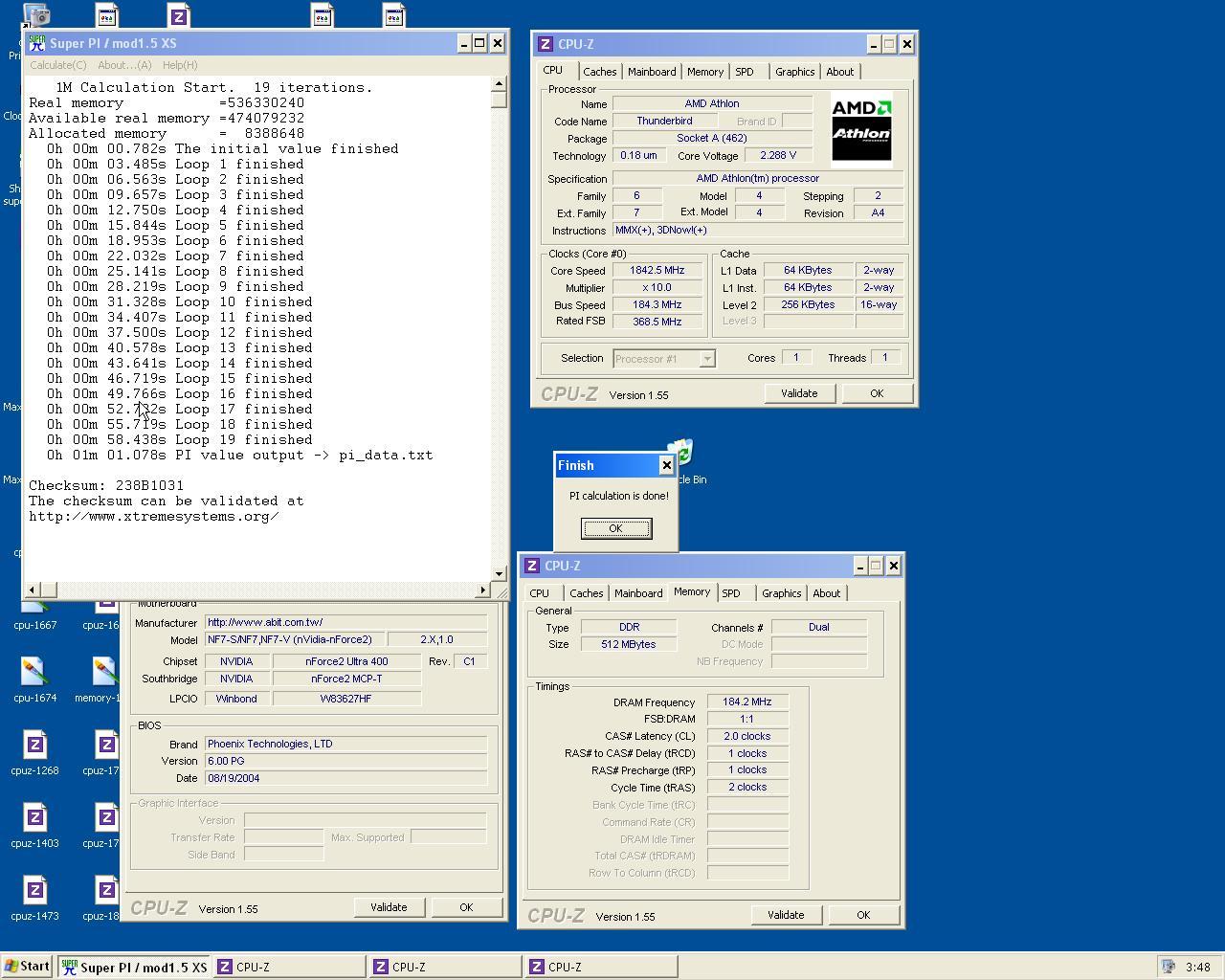The height and width of the screenshot is (980, 1225).
Task: Activate Super PI from the taskbar
Action: [133, 967]
